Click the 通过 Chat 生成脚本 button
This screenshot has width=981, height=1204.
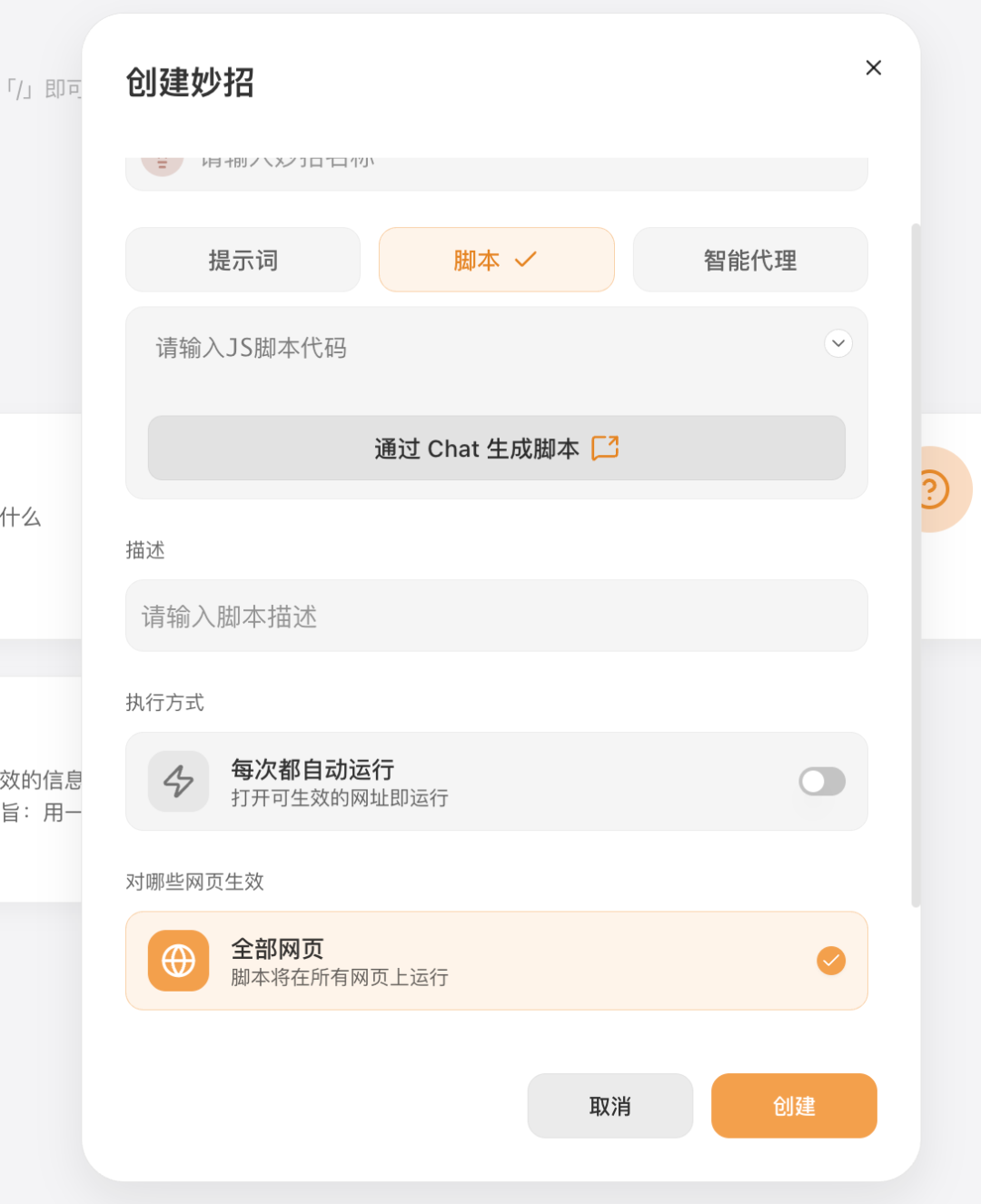496,448
